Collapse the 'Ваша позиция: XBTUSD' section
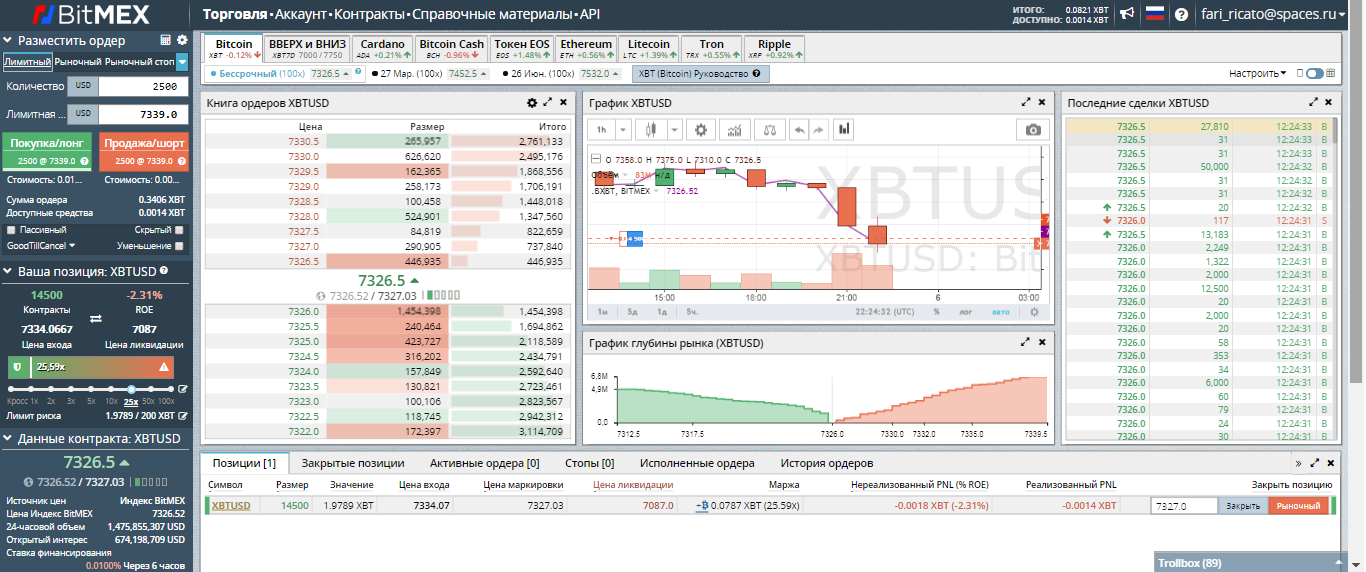The width and height of the screenshot is (1366, 572). coord(9,271)
